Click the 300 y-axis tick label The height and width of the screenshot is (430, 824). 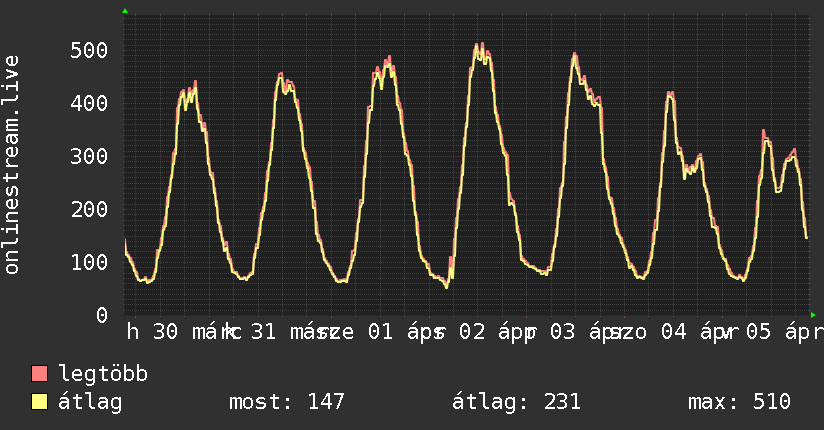tap(90, 156)
